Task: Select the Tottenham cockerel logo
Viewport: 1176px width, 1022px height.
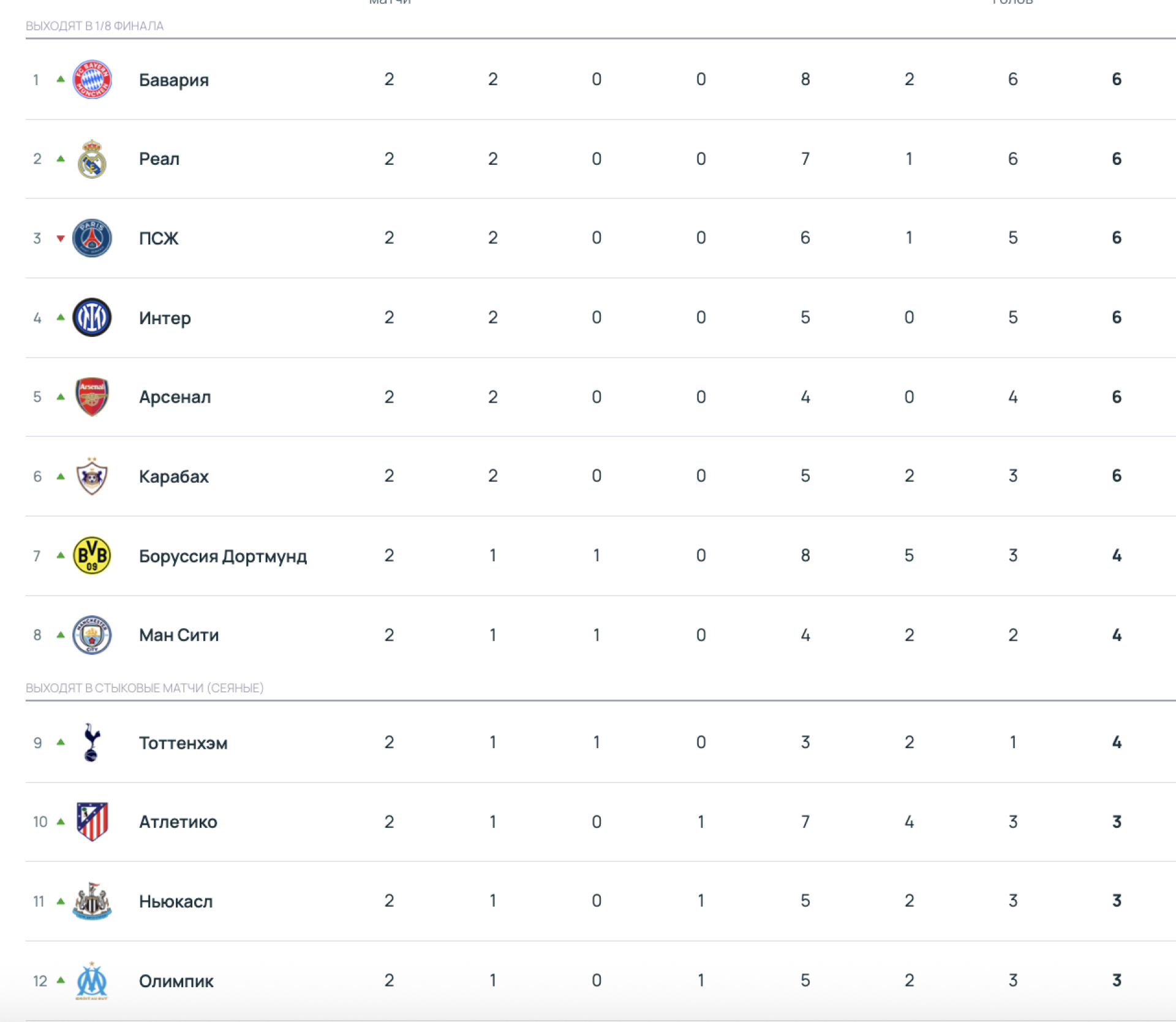Action: pos(92,743)
